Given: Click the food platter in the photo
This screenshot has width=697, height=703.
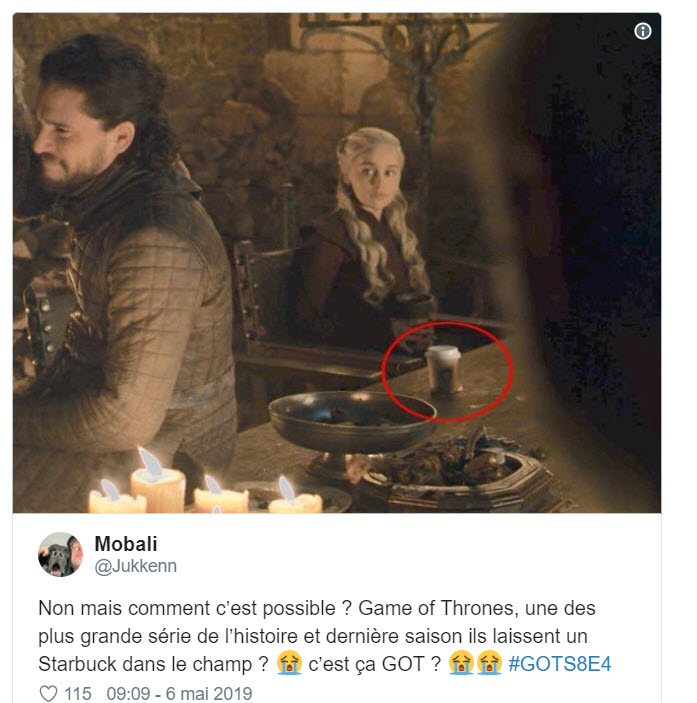Looking at the screenshot, I should (x=455, y=473).
